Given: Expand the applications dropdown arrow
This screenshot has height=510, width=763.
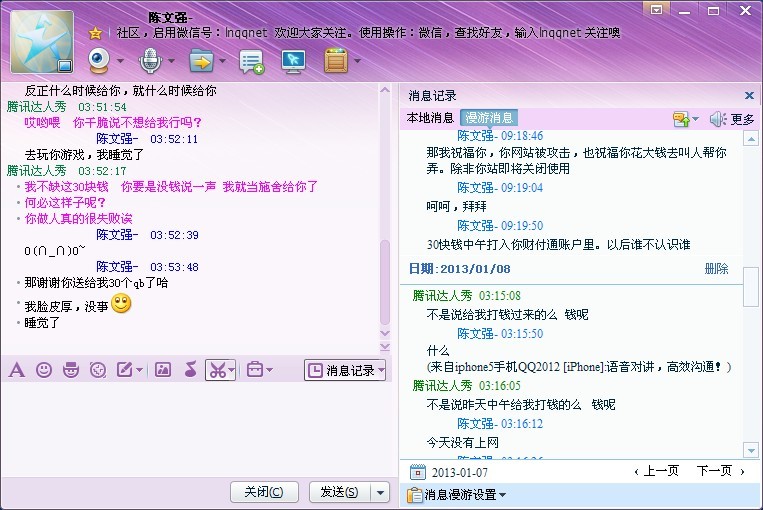Looking at the screenshot, I should 358,61.
